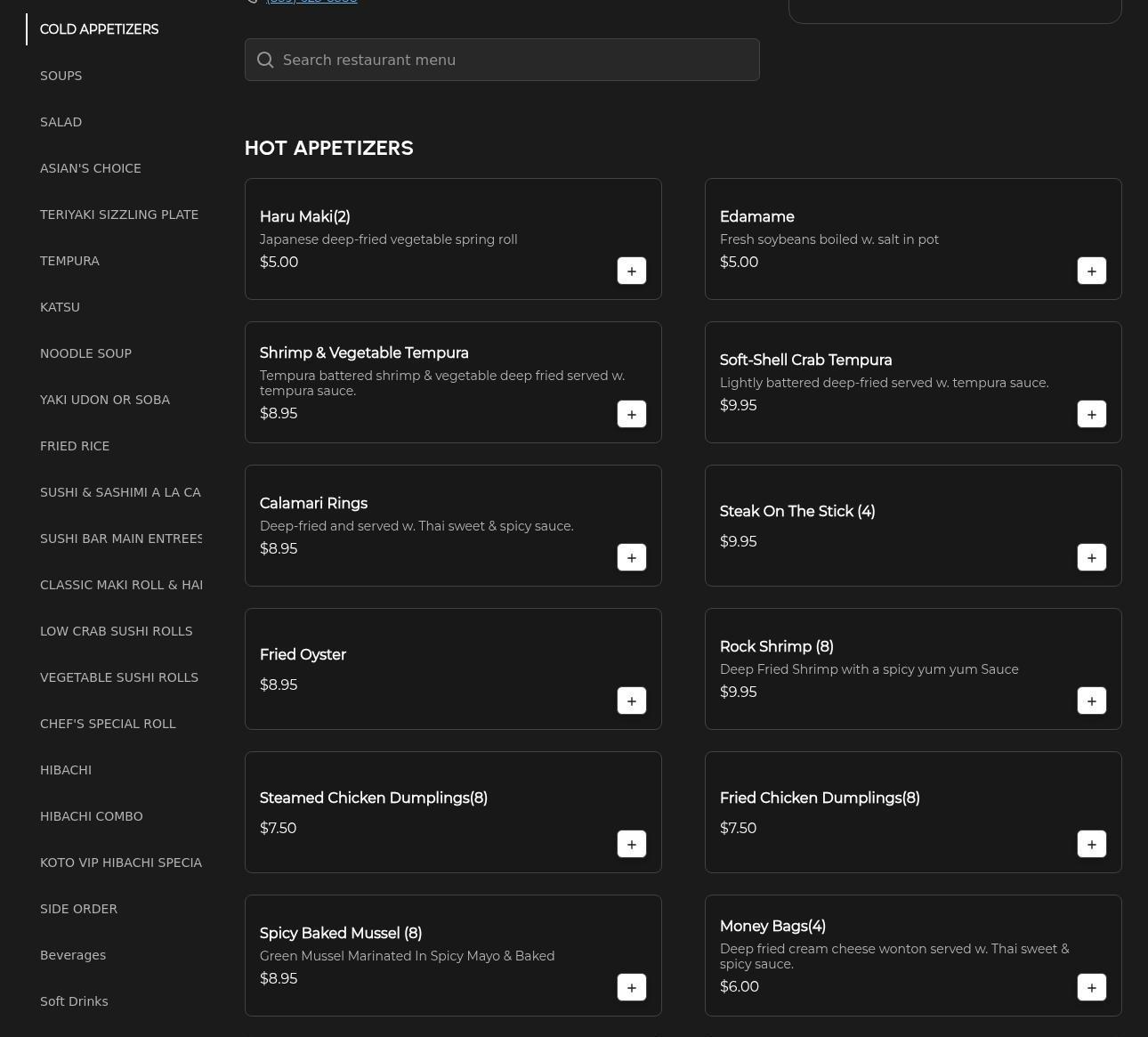Viewport: 1148px width, 1037px height.
Task: Select Fried Chicken Dumplings(8) title
Action: pos(820,798)
